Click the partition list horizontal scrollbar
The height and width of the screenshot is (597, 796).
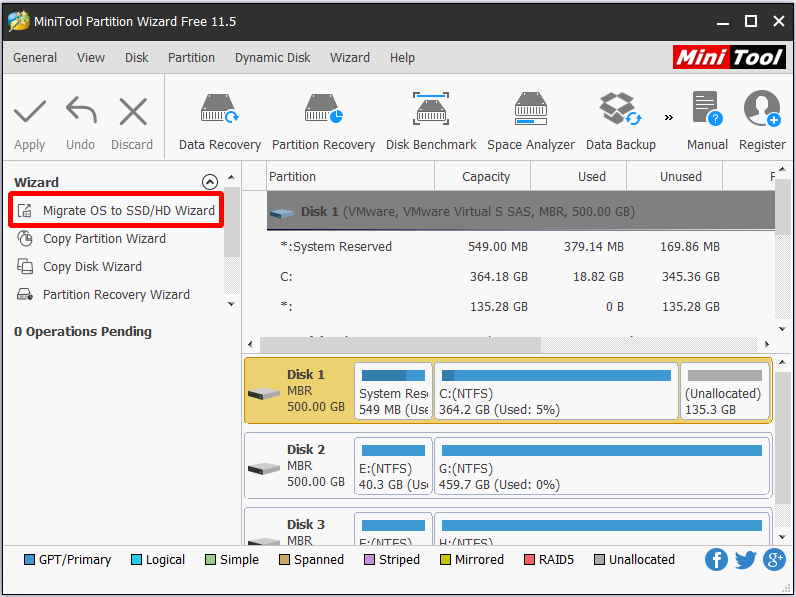[400, 345]
